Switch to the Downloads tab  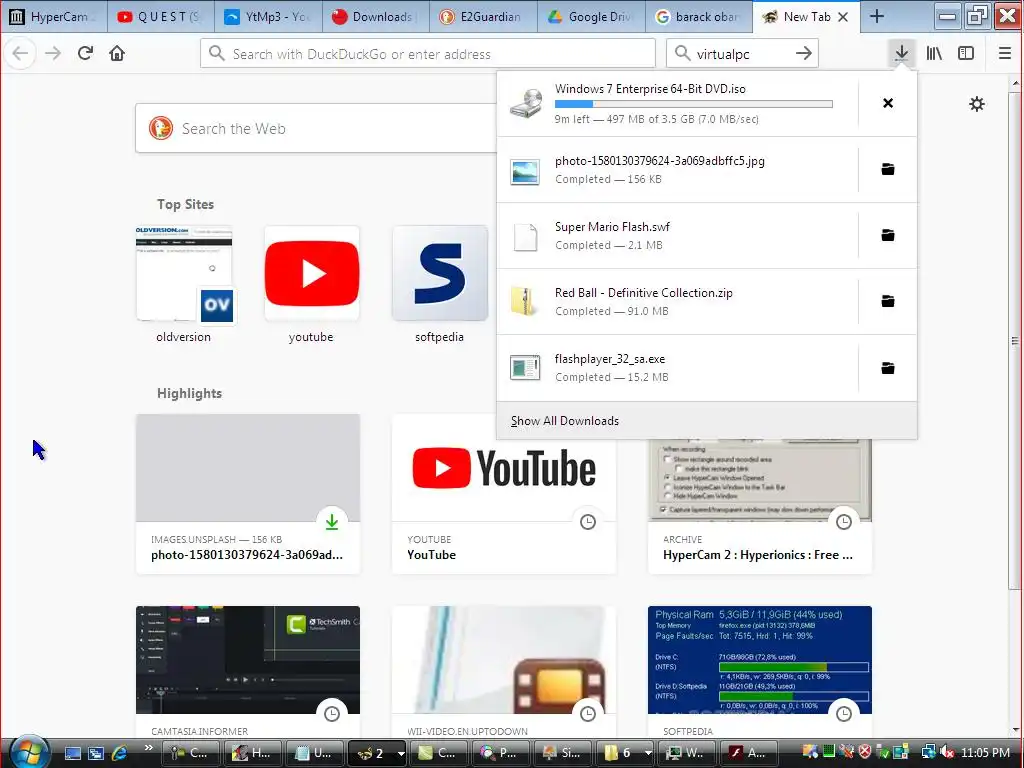pyautogui.click(x=376, y=16)
